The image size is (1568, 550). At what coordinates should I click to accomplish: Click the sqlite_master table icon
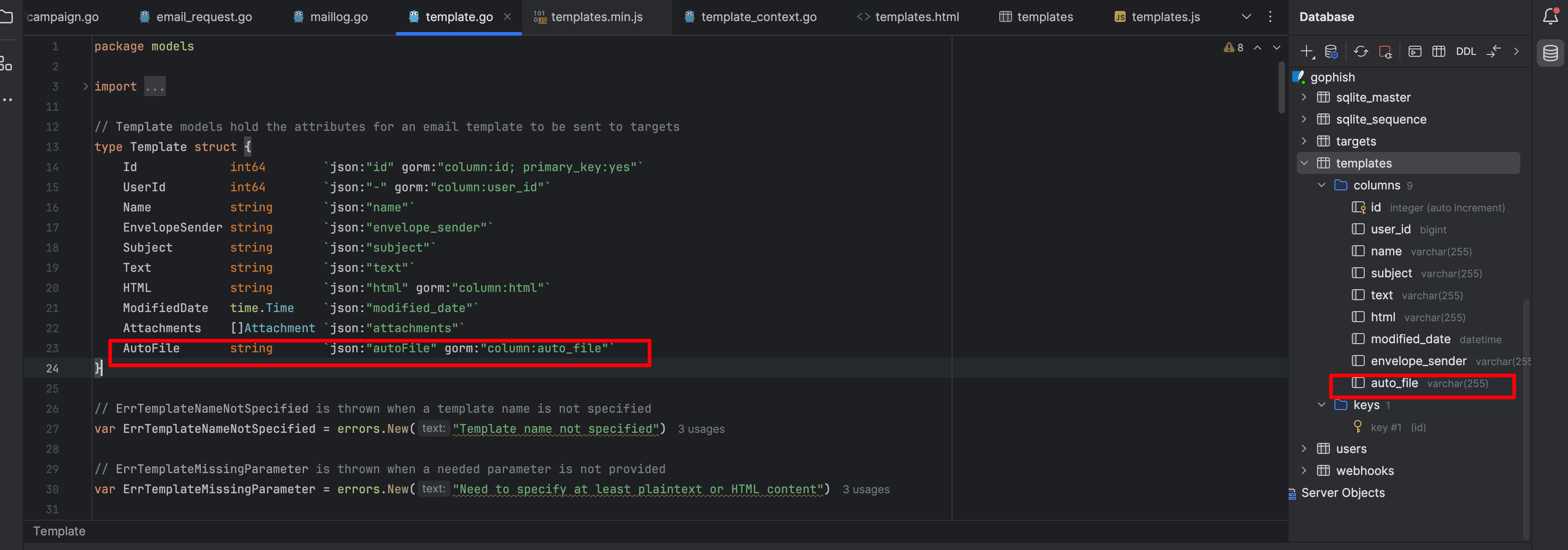point(1323,97)
